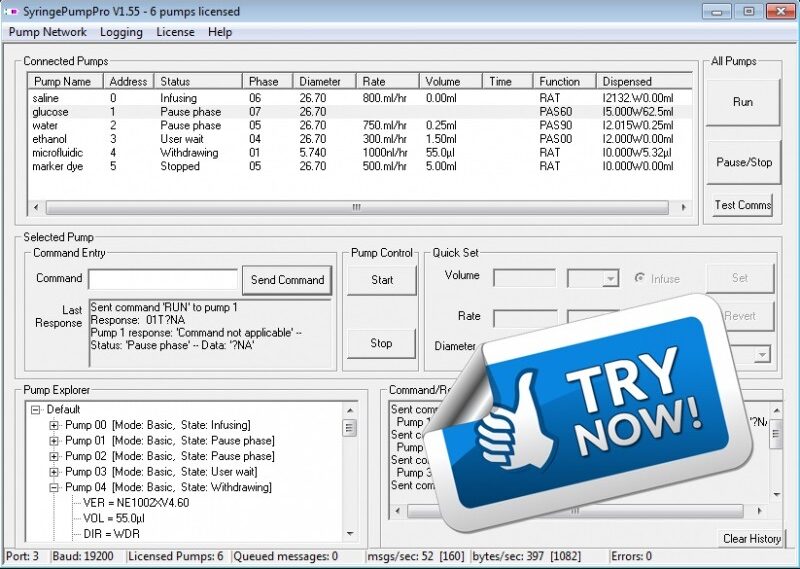Click 'Errors: 0' in status bar
The width and height of the screenshot is (800, 569).
[x=631, y=556]
